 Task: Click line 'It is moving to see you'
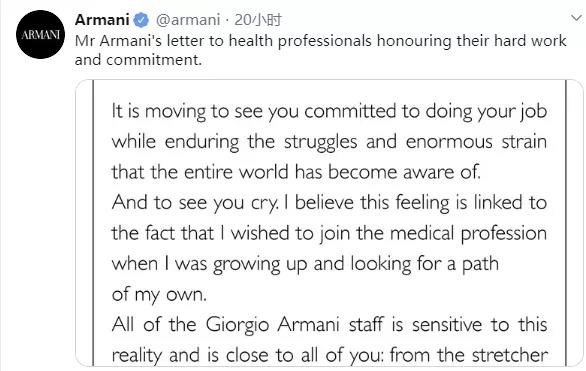click(x=329, y=112)
